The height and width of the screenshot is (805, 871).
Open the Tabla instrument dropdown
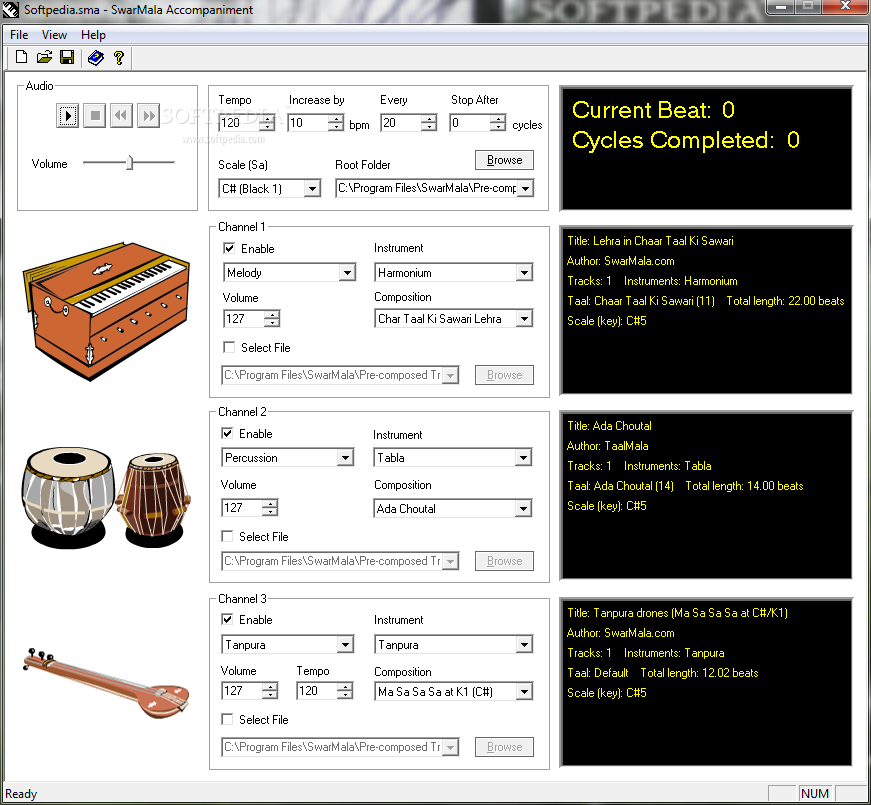tap(523, 458)
